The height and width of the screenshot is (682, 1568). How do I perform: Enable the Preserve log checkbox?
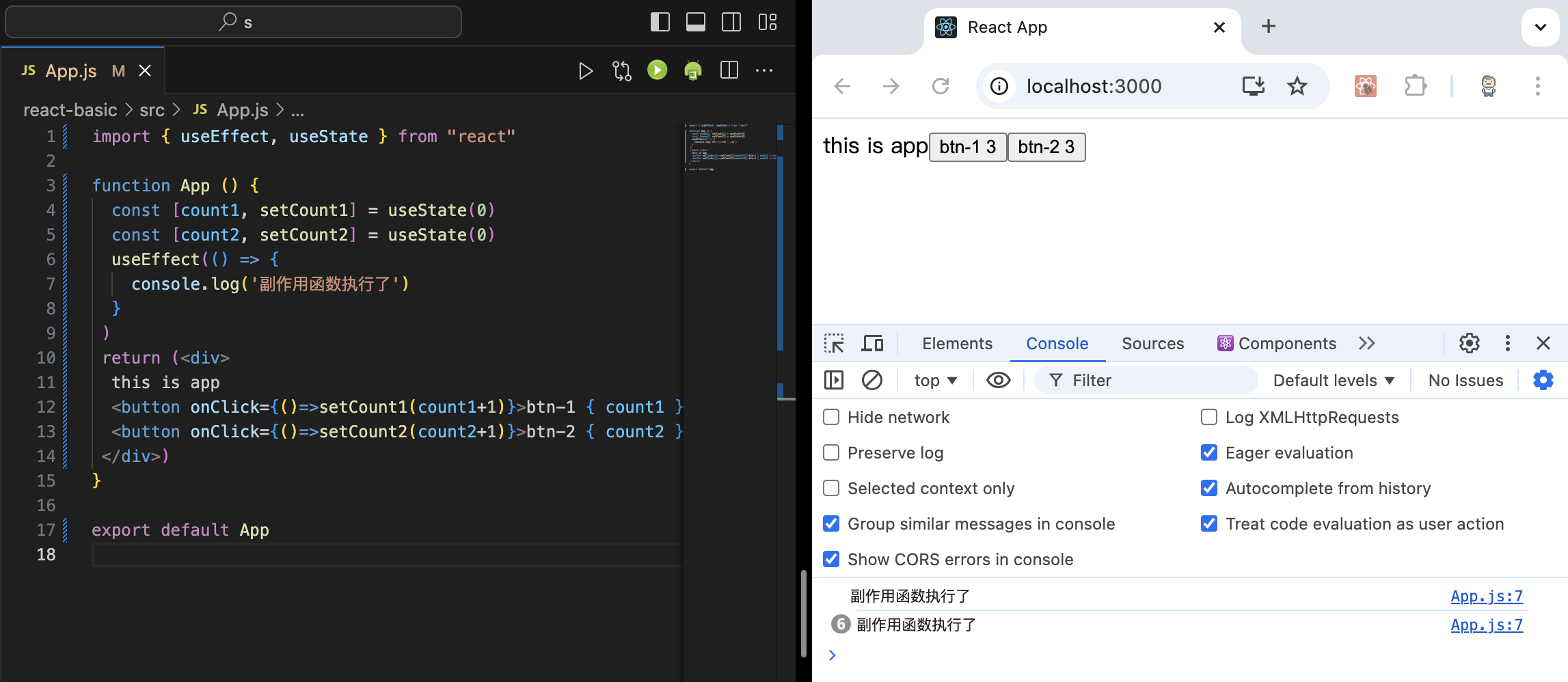(831, 453)
